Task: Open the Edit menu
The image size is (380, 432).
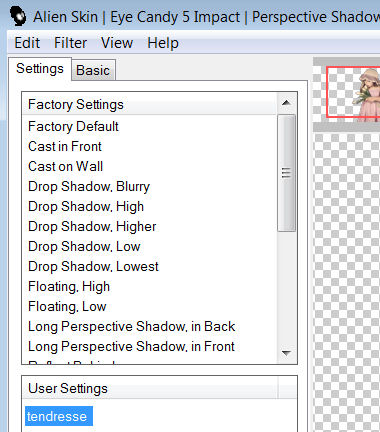Action: 27,43
